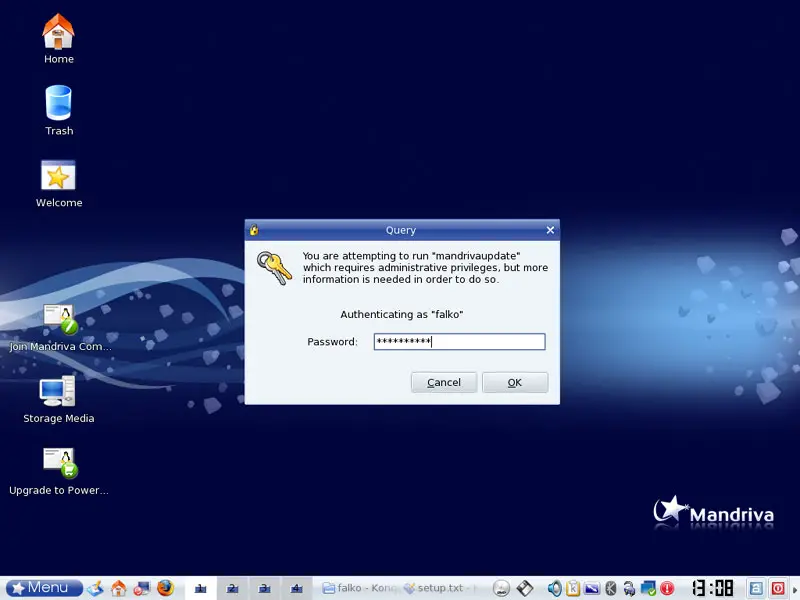The height and width of the screenshot is (600, 800).
Task: Switch to virtual desktop 2
Action: tap(232, 588)
